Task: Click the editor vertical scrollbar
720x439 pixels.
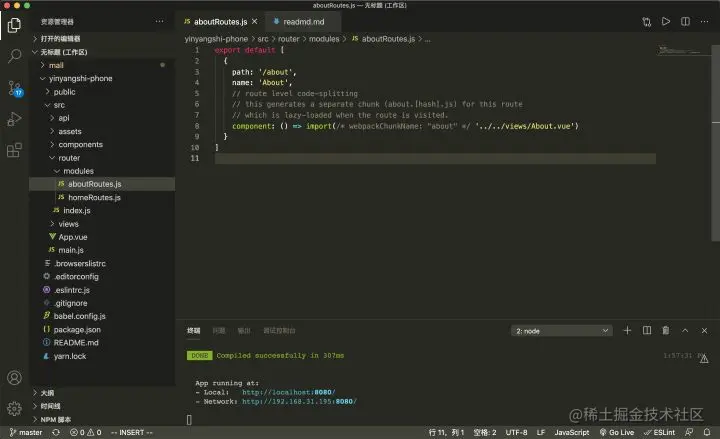Action: tap(715, 142)
